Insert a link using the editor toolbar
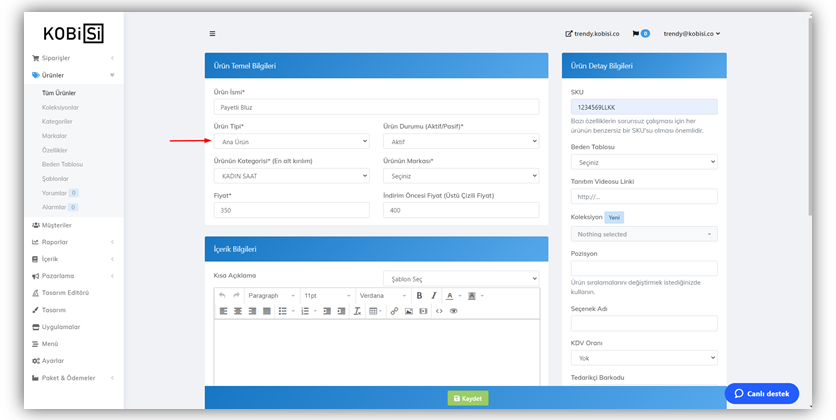This screenshot has width=836, height=420. point(394,311)
